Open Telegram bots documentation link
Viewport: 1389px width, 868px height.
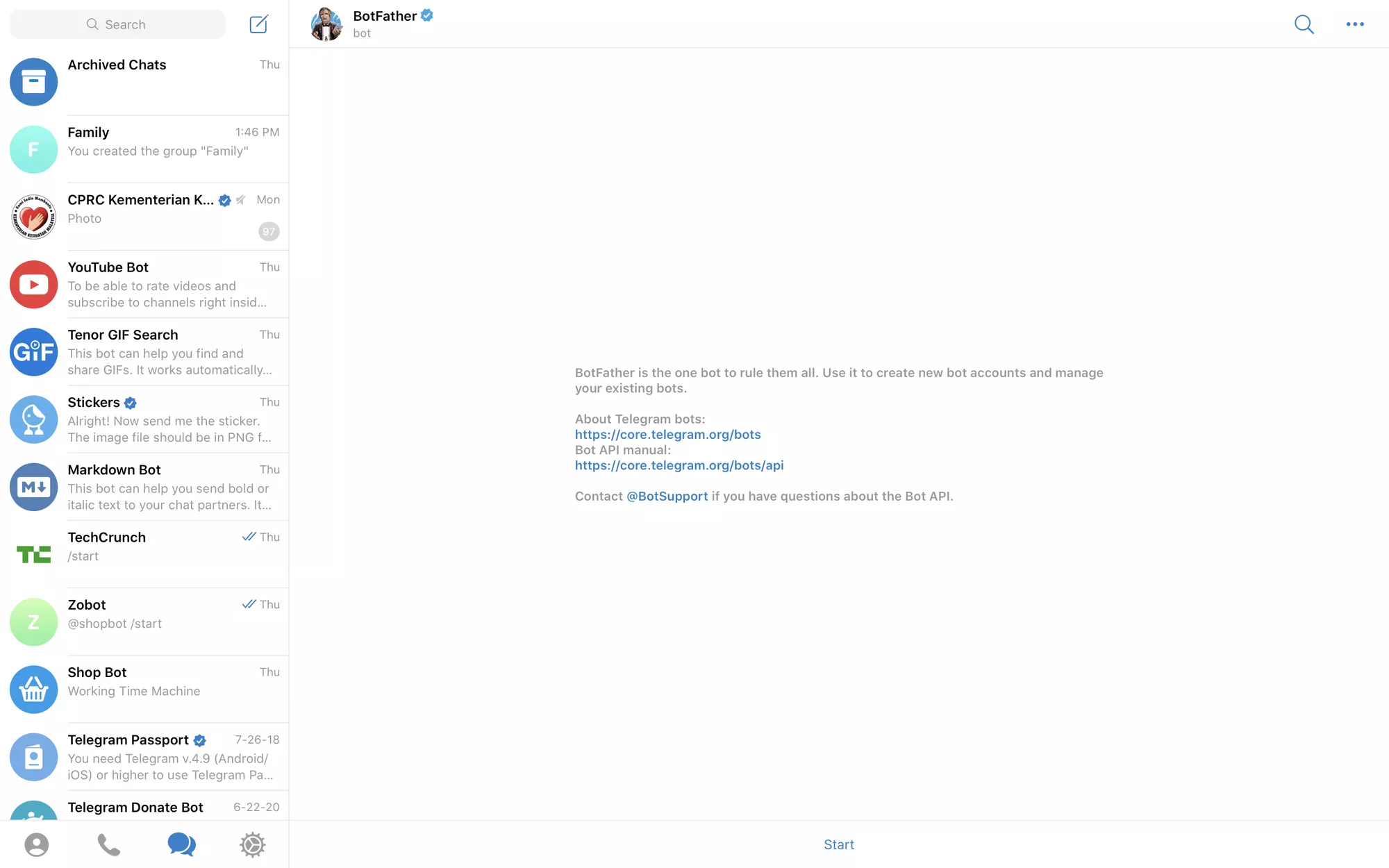(x=667, y=433)
